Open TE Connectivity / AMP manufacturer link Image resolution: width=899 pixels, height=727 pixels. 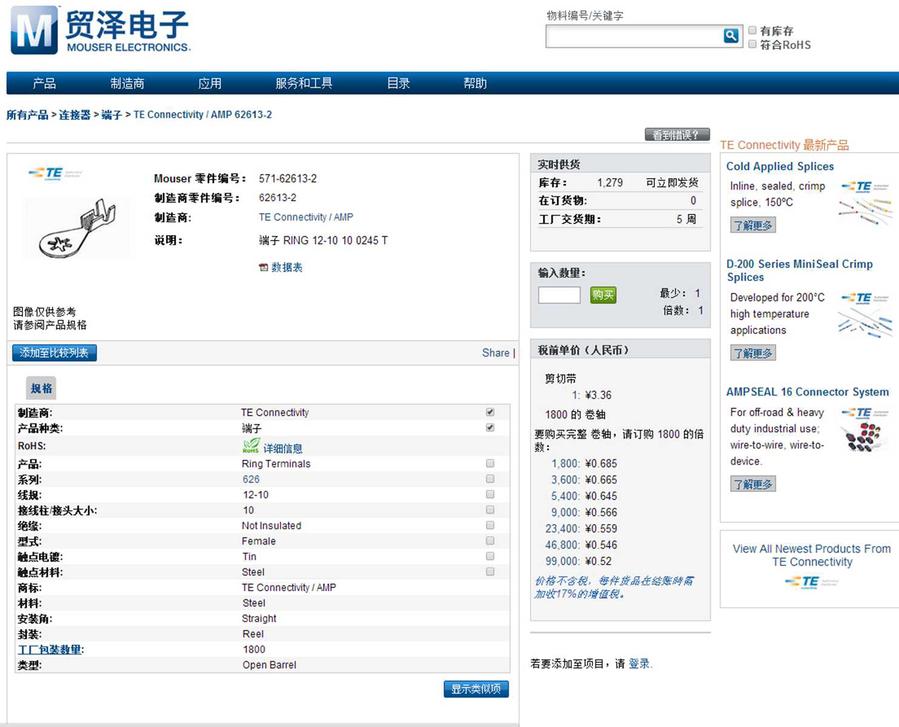pos(306,217)
